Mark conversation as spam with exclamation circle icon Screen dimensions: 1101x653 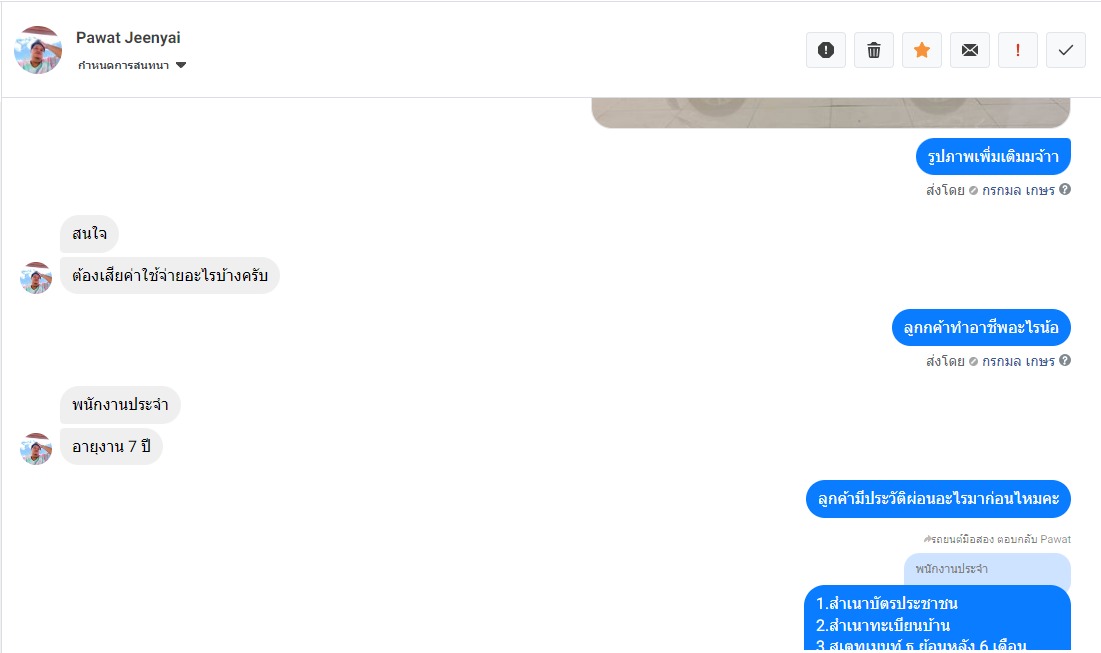coord(826,50)
